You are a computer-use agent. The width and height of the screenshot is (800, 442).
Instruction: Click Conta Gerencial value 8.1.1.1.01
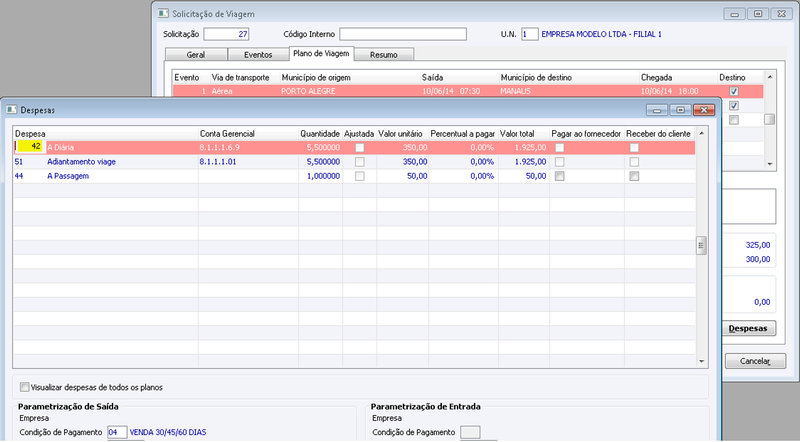pyautogui.click(x=218, y=162)
